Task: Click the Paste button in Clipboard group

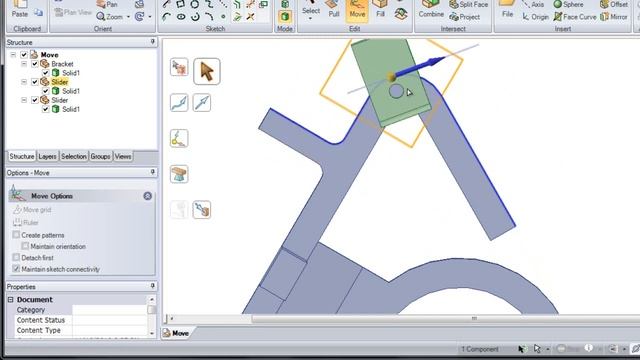Action: point(20,9)
